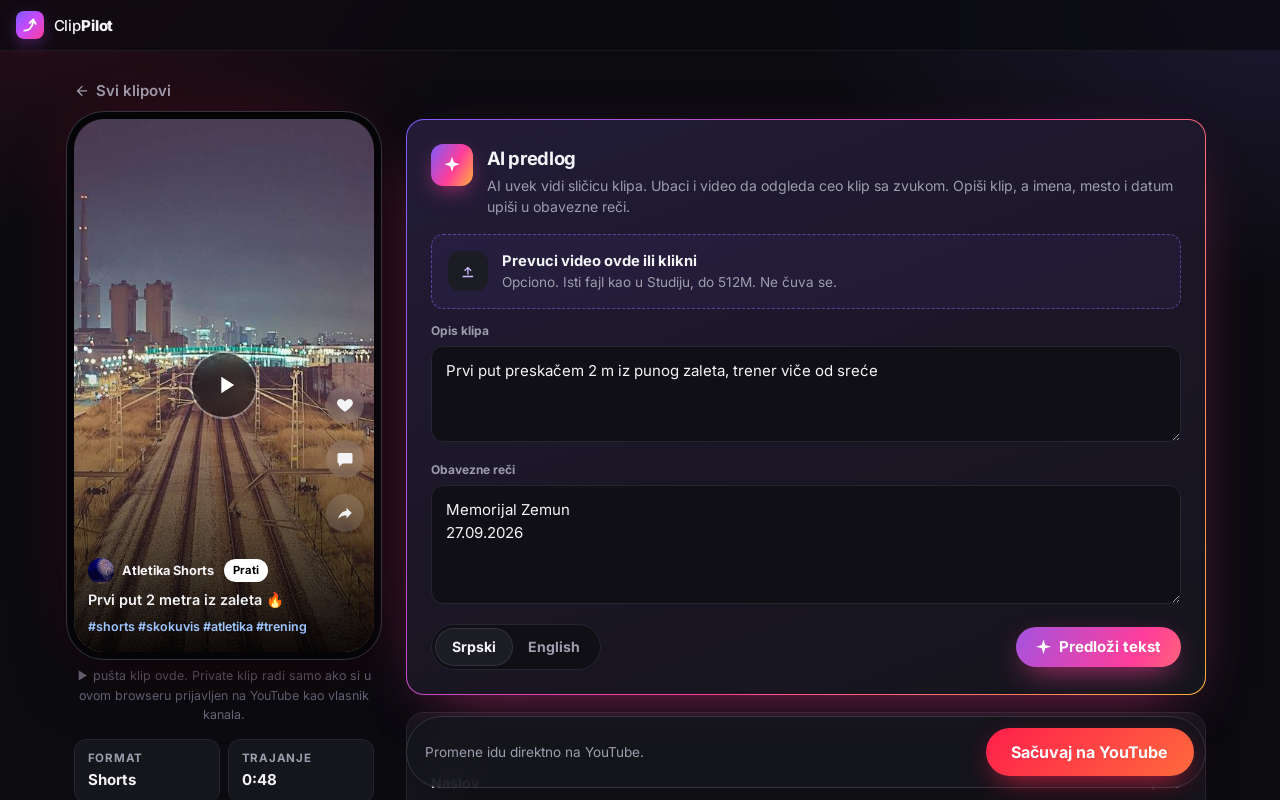1280x800 pixels.
Task: Click the AI predlog sparkle icon
Action: click(452, 165)
